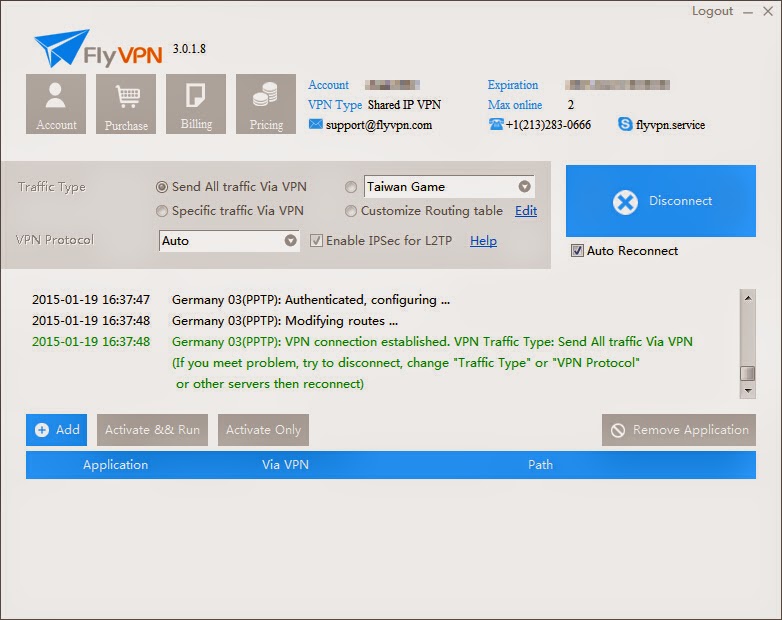
Task: Toggle the Auto Reconnect checkbox
Action: click(577, 250)
